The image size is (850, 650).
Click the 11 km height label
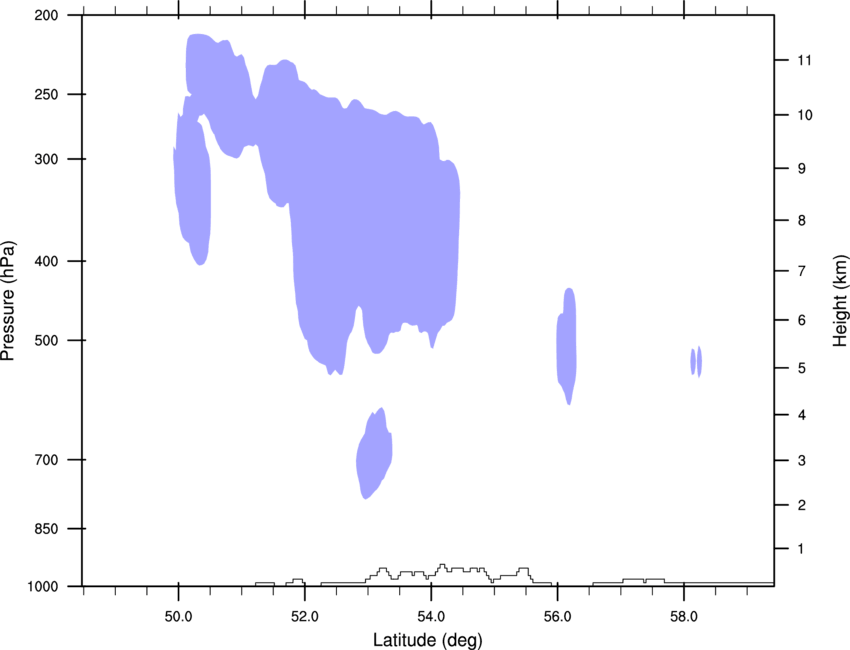[x=805, y=60]
